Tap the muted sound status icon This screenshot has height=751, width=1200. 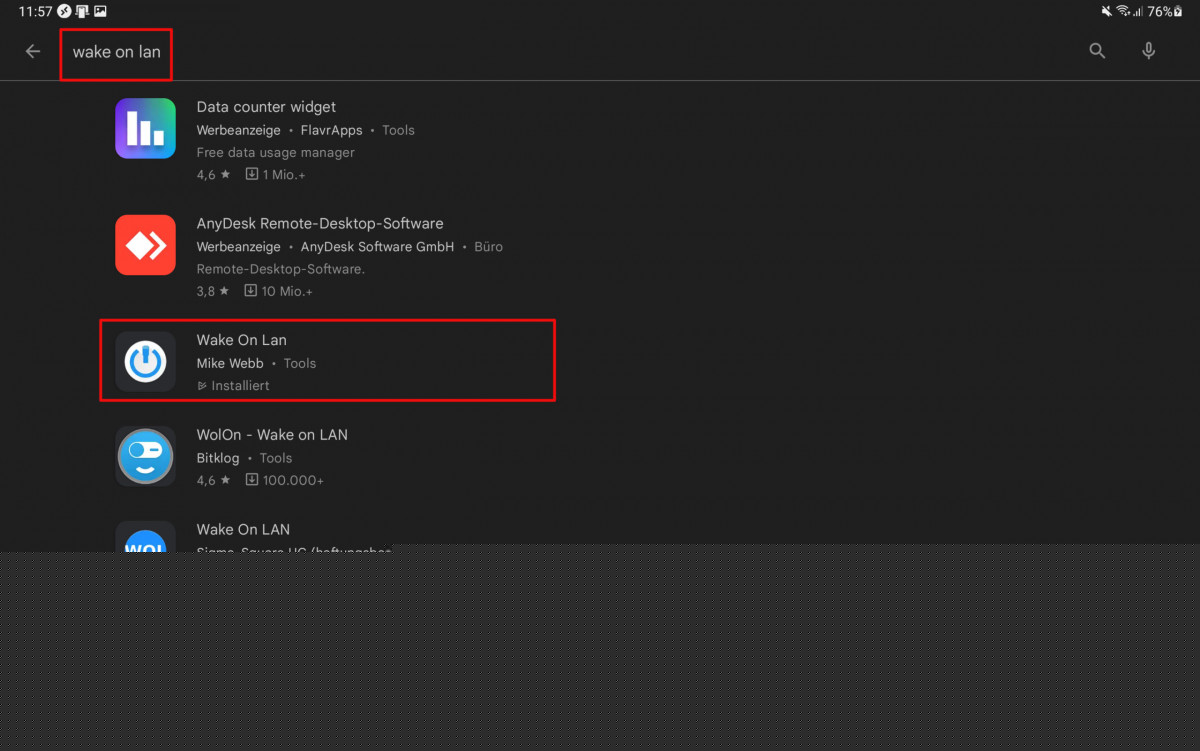coord(1107,11)
